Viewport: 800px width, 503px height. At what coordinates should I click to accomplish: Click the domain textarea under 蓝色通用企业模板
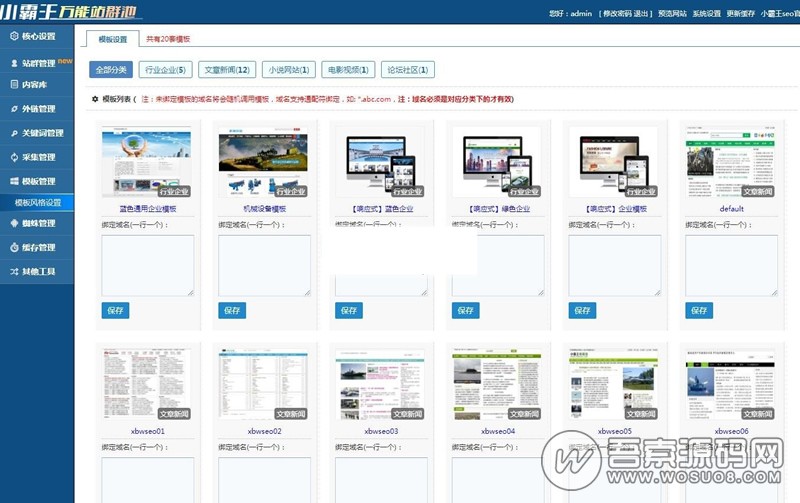point(148,265)
